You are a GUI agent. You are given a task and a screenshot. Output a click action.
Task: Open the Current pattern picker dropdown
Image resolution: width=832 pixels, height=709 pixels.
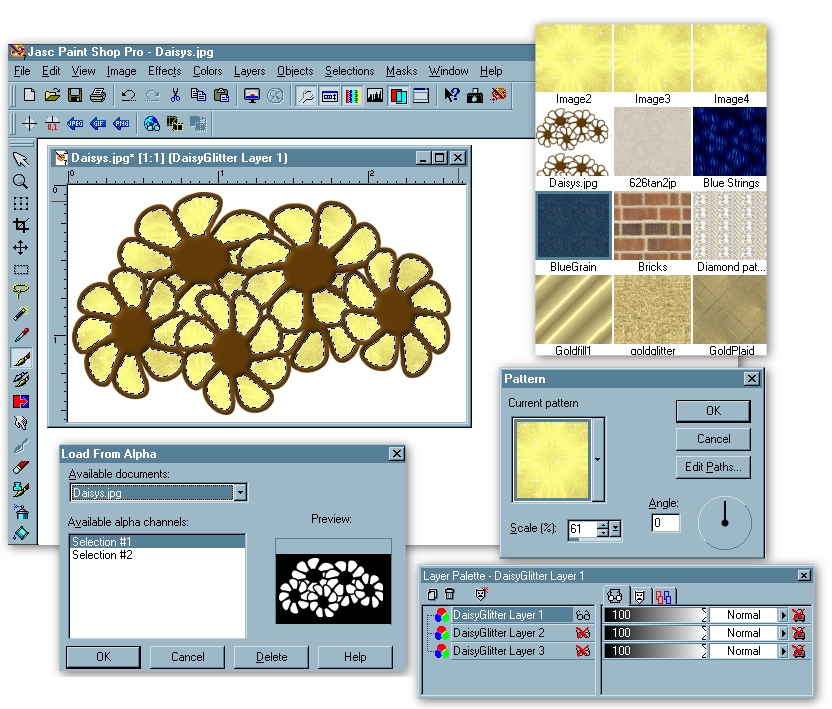[598, 460]
